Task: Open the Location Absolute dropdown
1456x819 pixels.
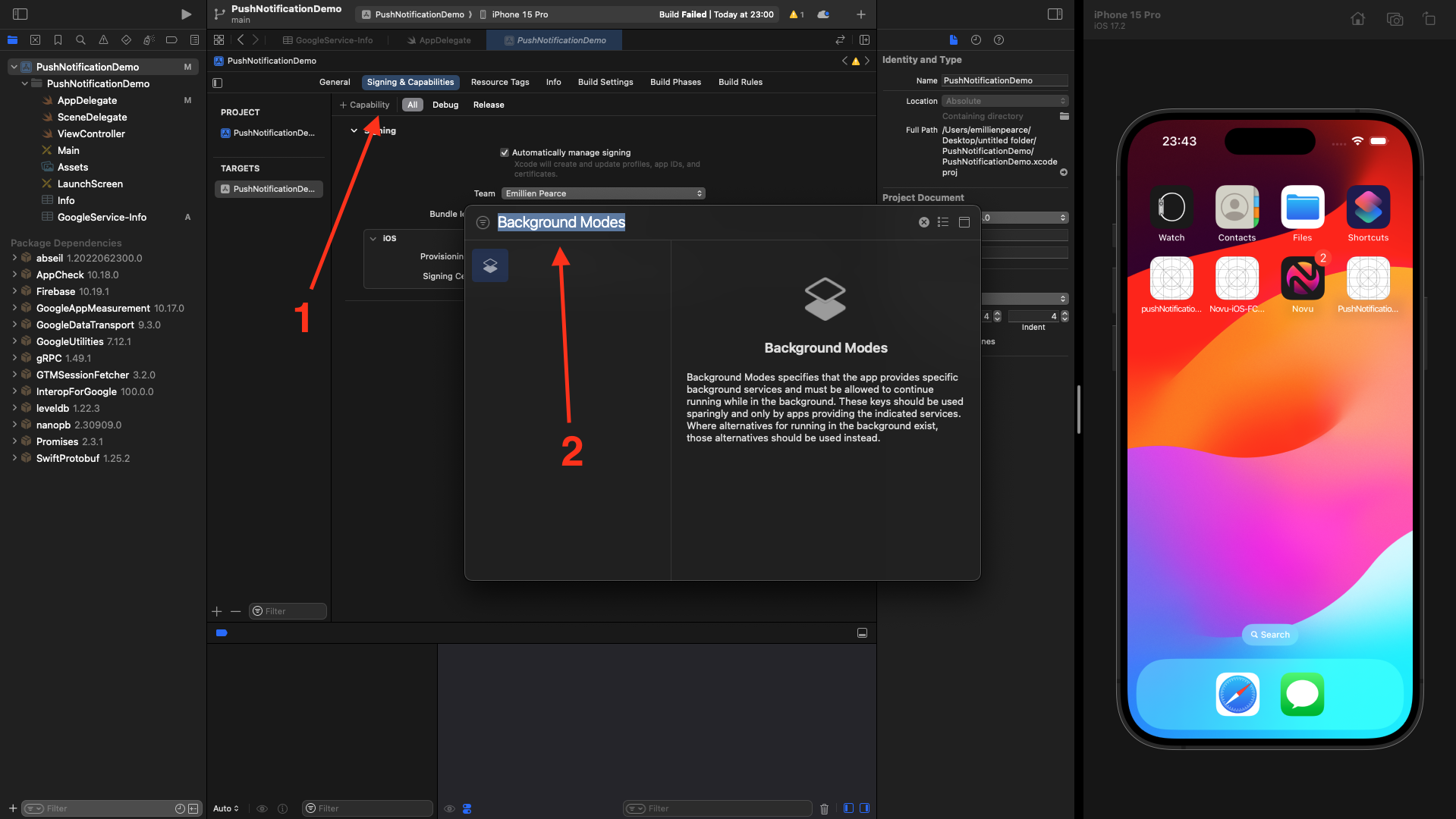Action: tap(1005, 101)
